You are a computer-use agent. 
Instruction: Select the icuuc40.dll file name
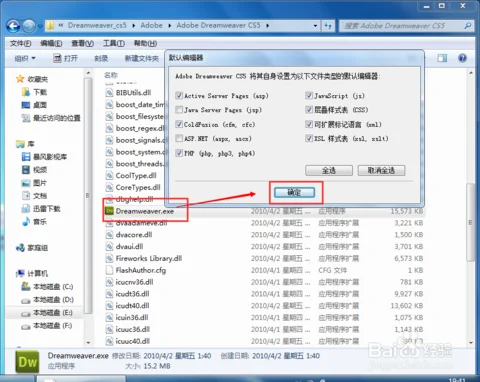[133, 341]
